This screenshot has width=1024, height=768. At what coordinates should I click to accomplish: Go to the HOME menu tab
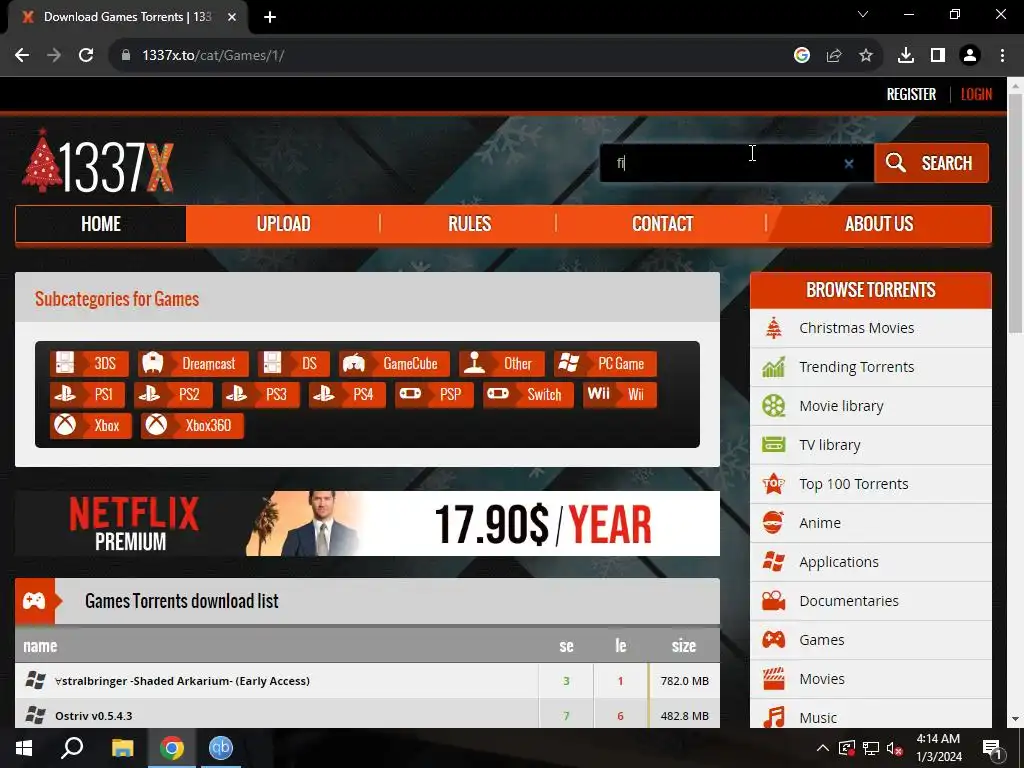coord(101,224)
